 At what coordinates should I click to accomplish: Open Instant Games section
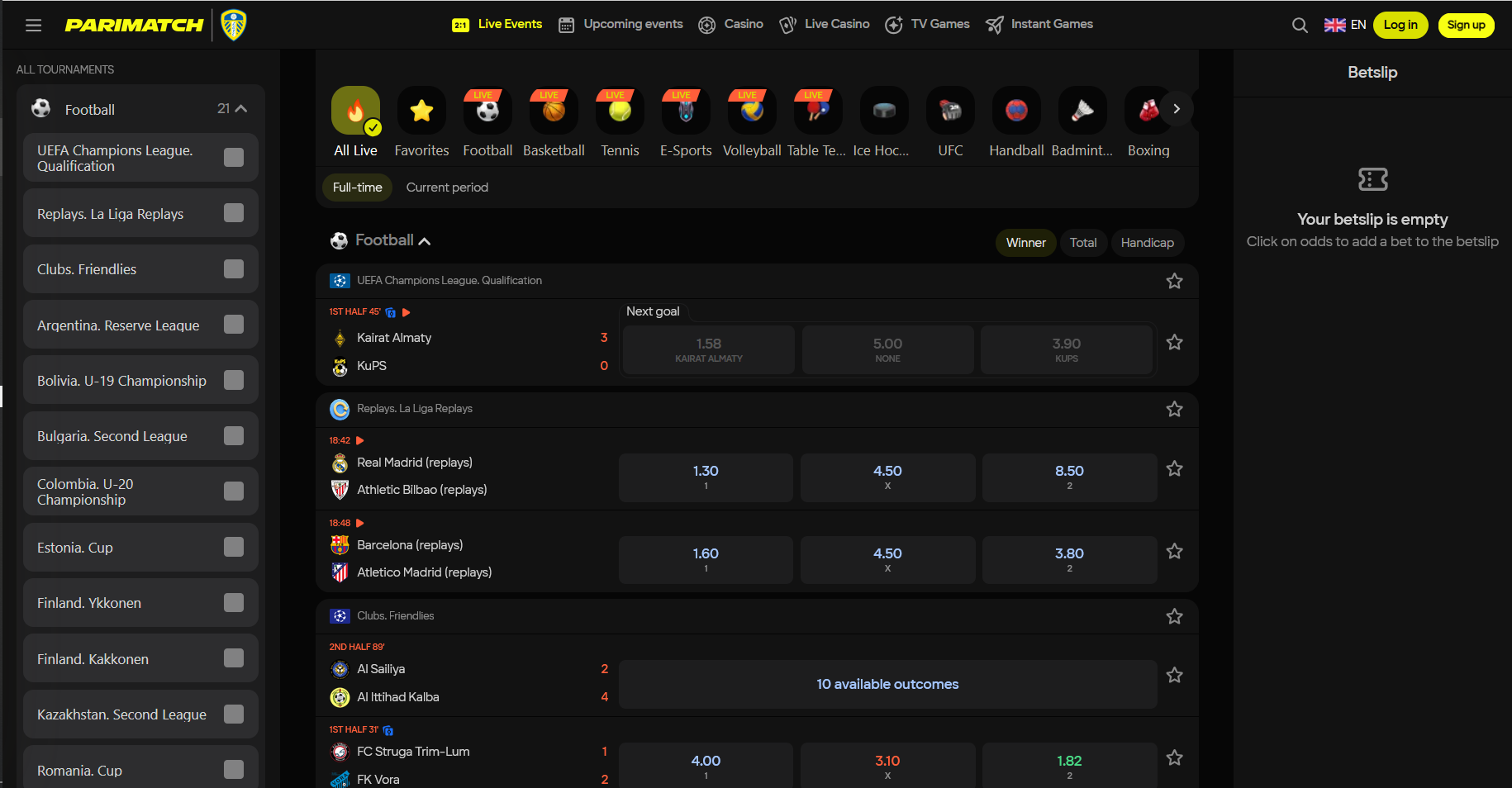click(x=1039, y=24)
